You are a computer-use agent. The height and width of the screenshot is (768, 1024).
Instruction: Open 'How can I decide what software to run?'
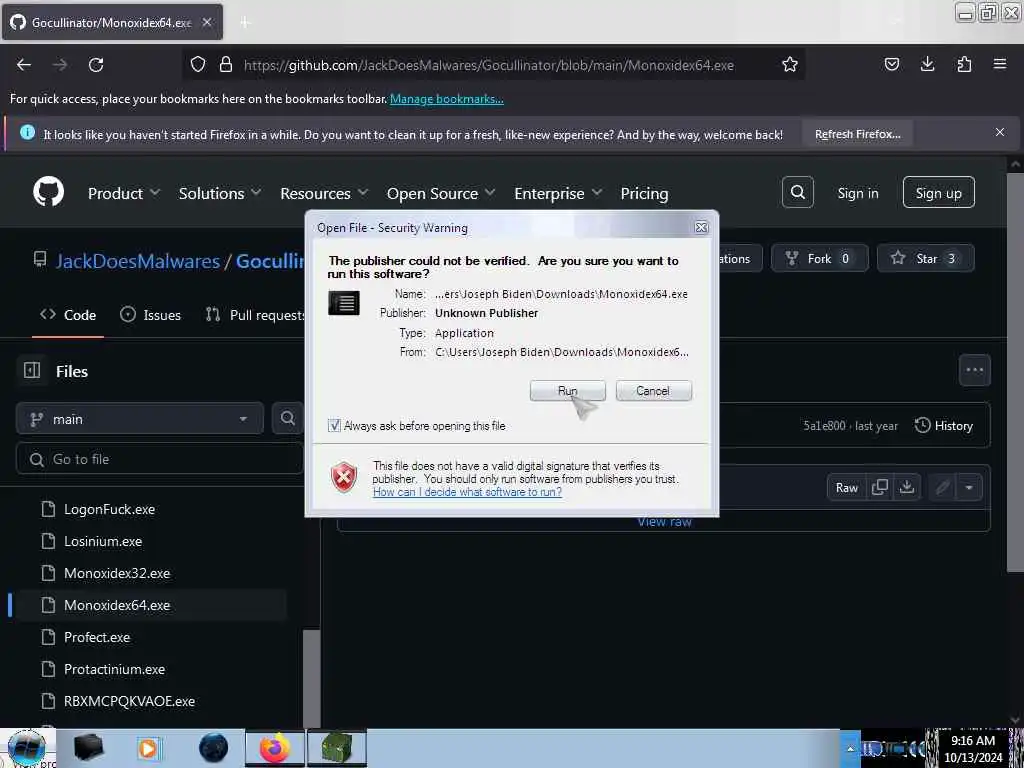click(467, 492)
